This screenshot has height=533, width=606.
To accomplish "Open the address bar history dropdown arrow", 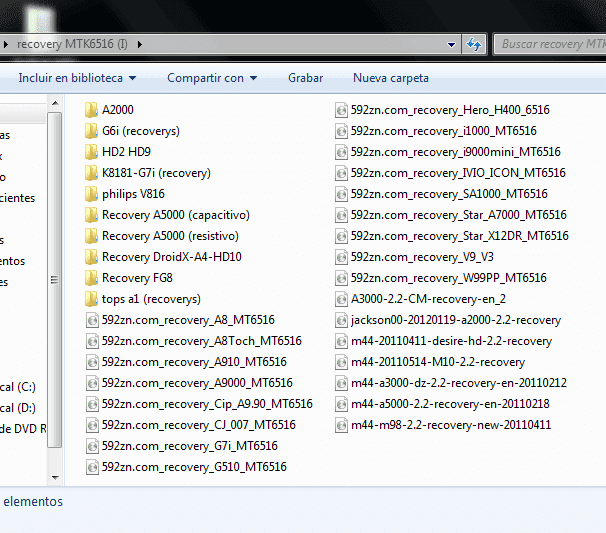I will click(451, 44).
